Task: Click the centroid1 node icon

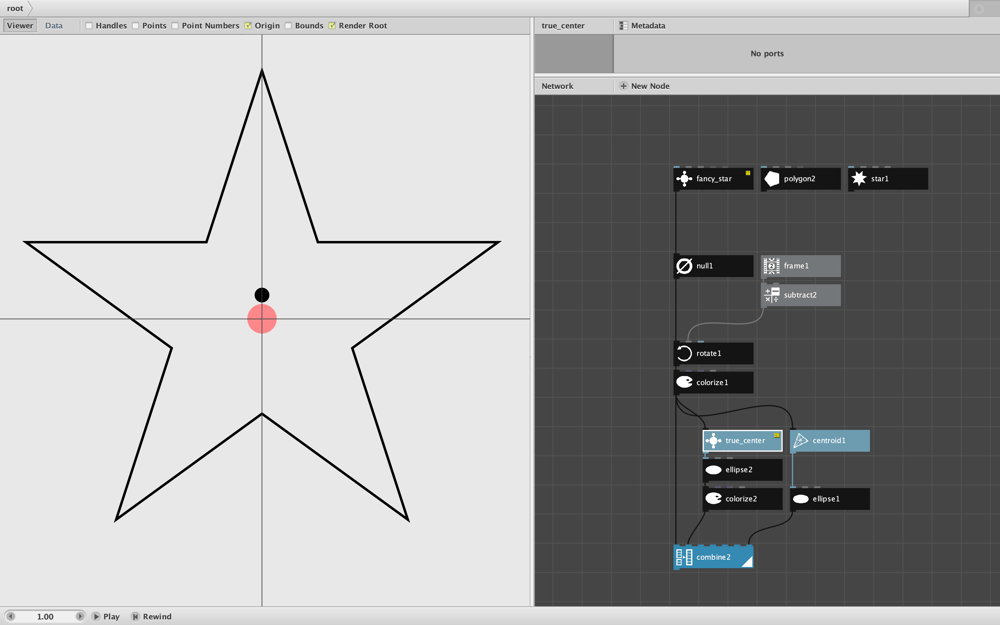Action: coord(800,441)
